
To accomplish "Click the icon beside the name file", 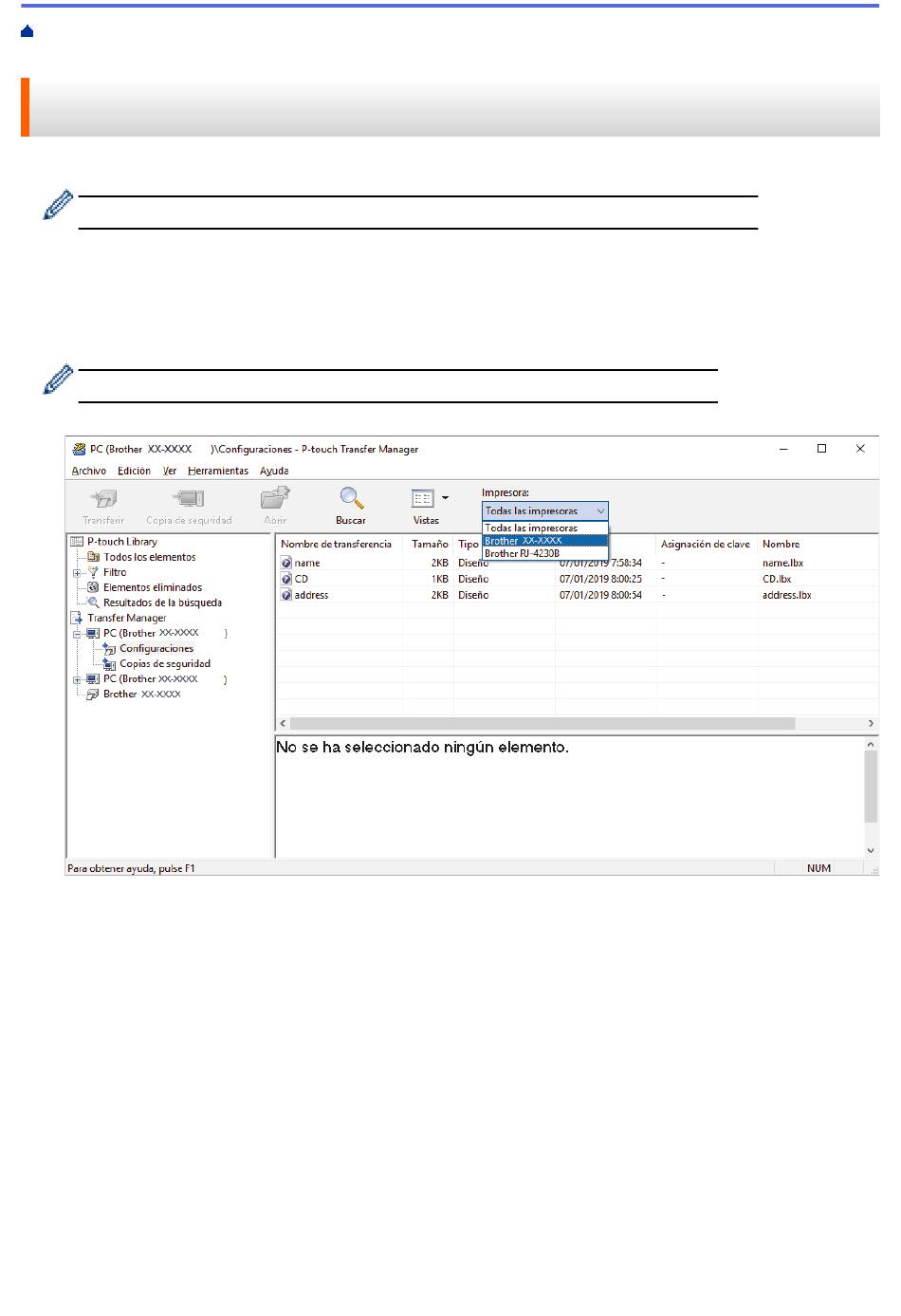I will 286,563.
